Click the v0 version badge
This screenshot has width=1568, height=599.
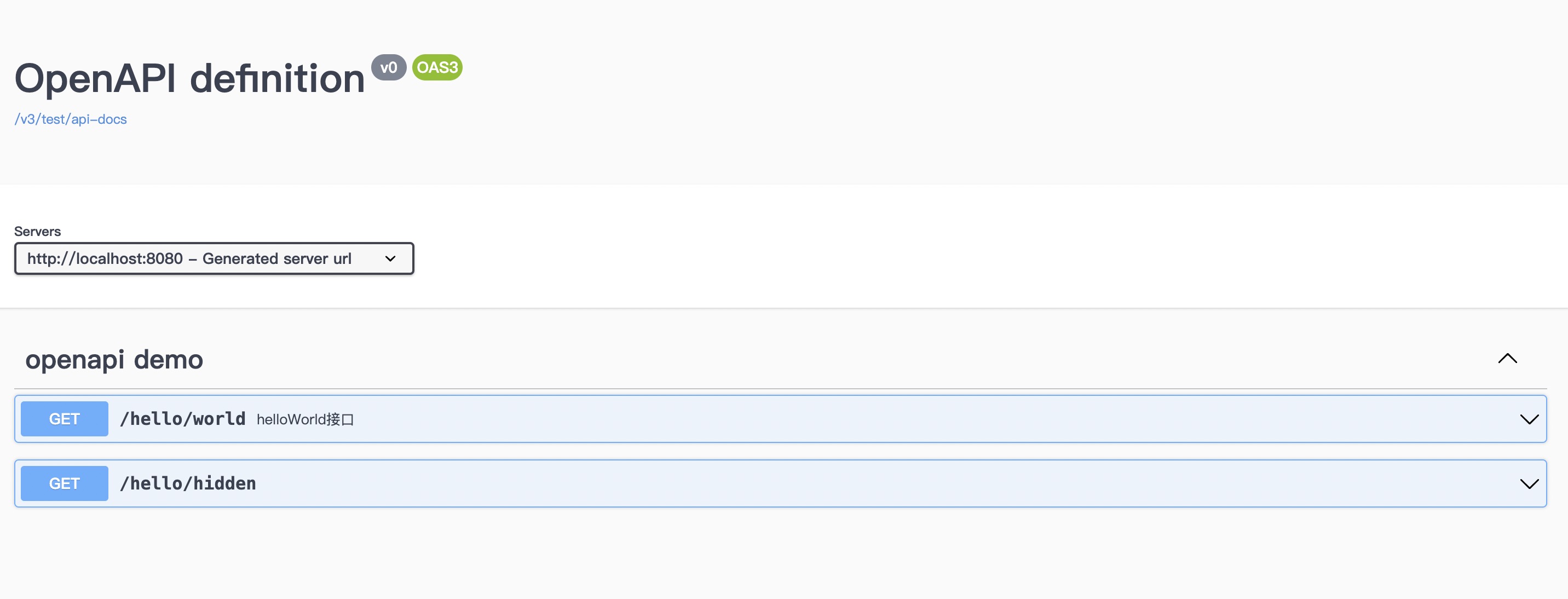pyautogui.click(x=388, y=67)
